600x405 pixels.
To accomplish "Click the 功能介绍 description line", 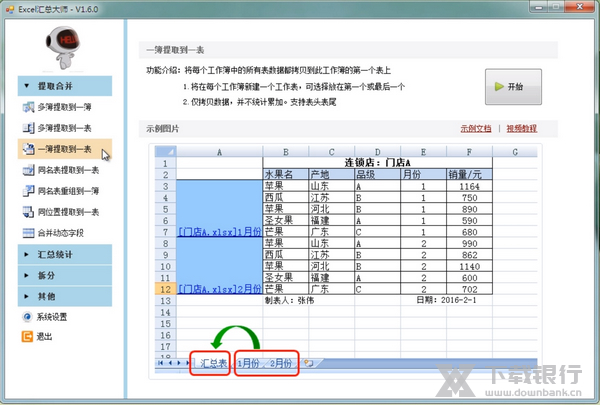I will coord(268,70).
